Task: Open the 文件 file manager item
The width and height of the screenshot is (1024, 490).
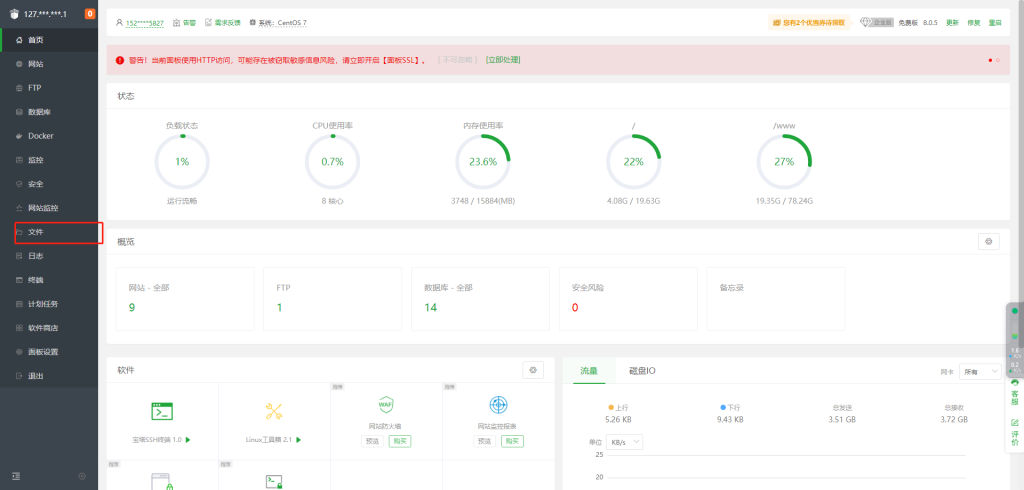Action: 49,232
